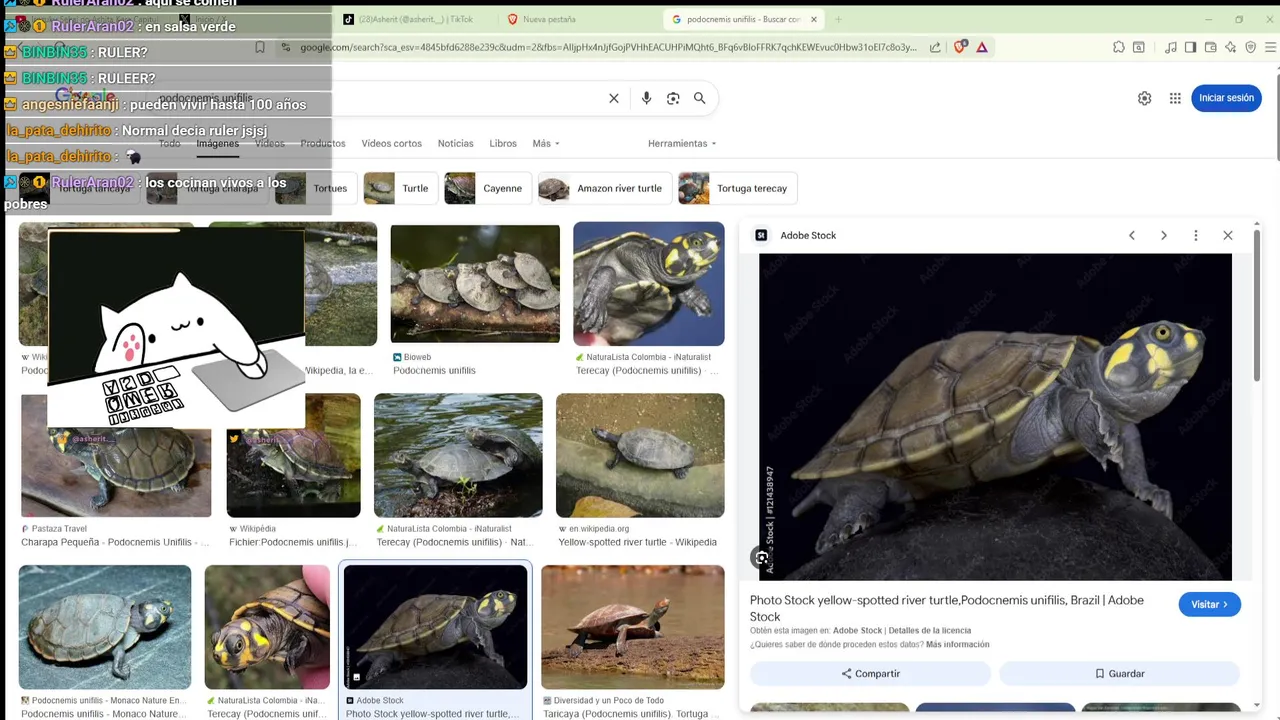Click the Brave Rewards triangle icon
This screenshot has width=1280, height=720.
[982, 47]
